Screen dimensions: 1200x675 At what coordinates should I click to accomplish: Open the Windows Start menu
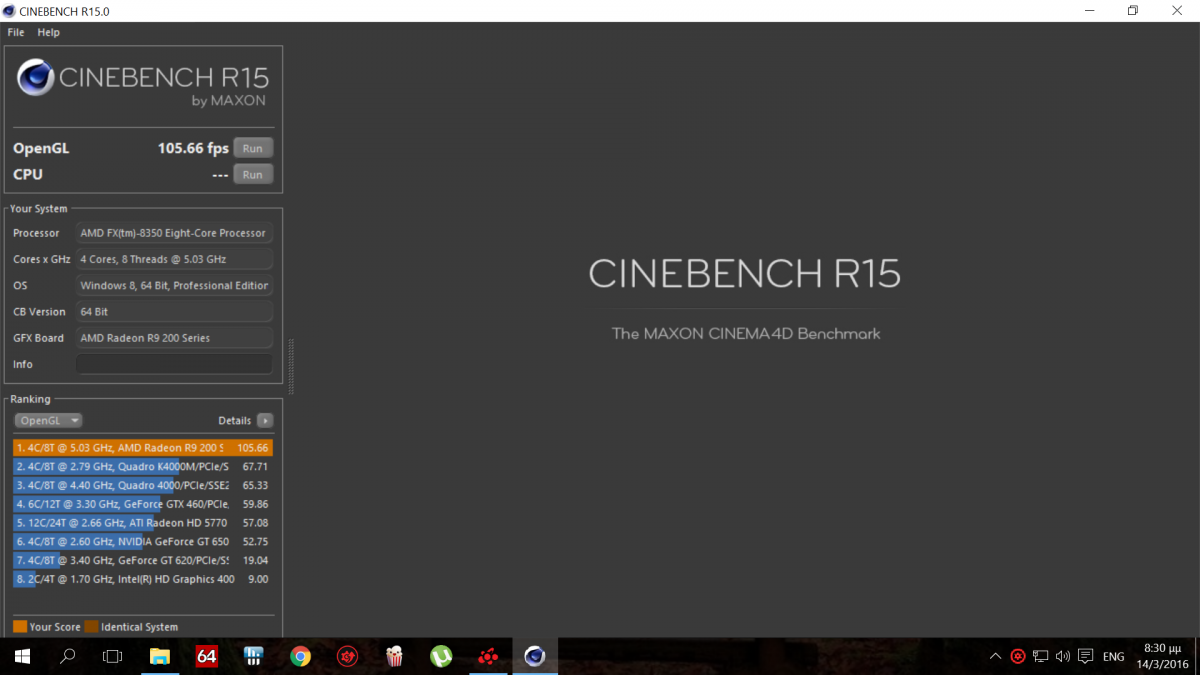(22, 657)
